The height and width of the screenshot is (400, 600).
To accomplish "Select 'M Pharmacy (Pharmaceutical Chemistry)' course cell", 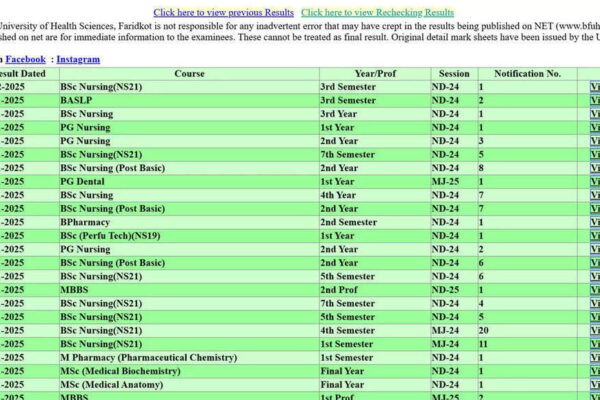I will [189, 358].
